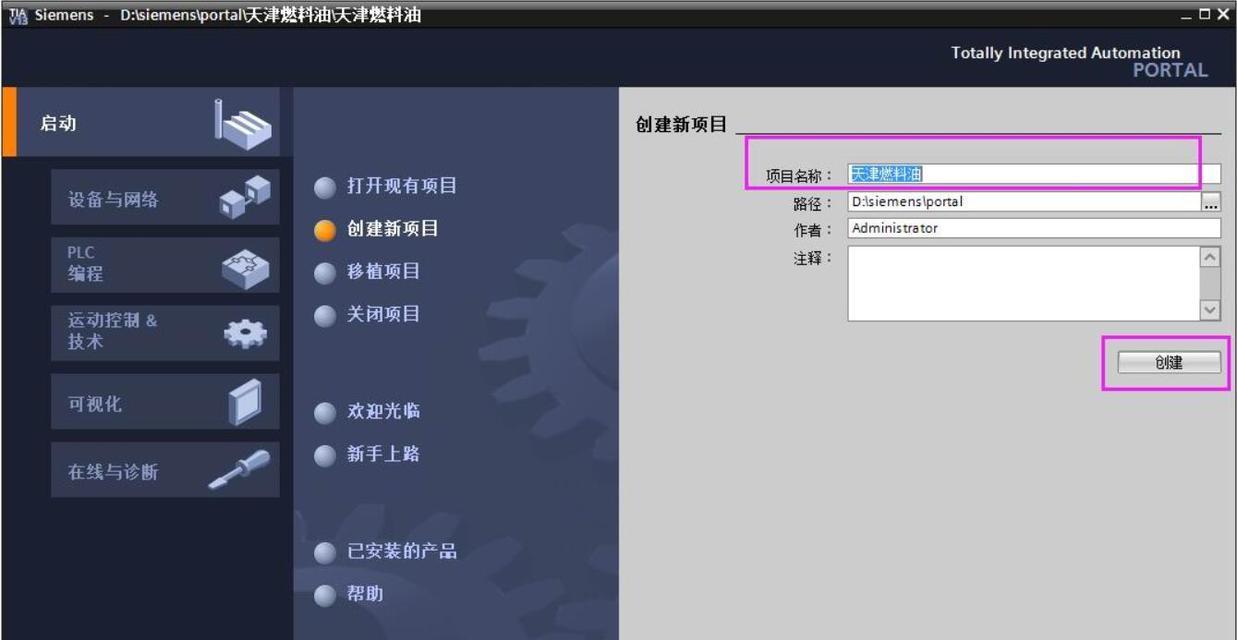
Task: Open 可视化 portal entry
Action: point(165,402)
